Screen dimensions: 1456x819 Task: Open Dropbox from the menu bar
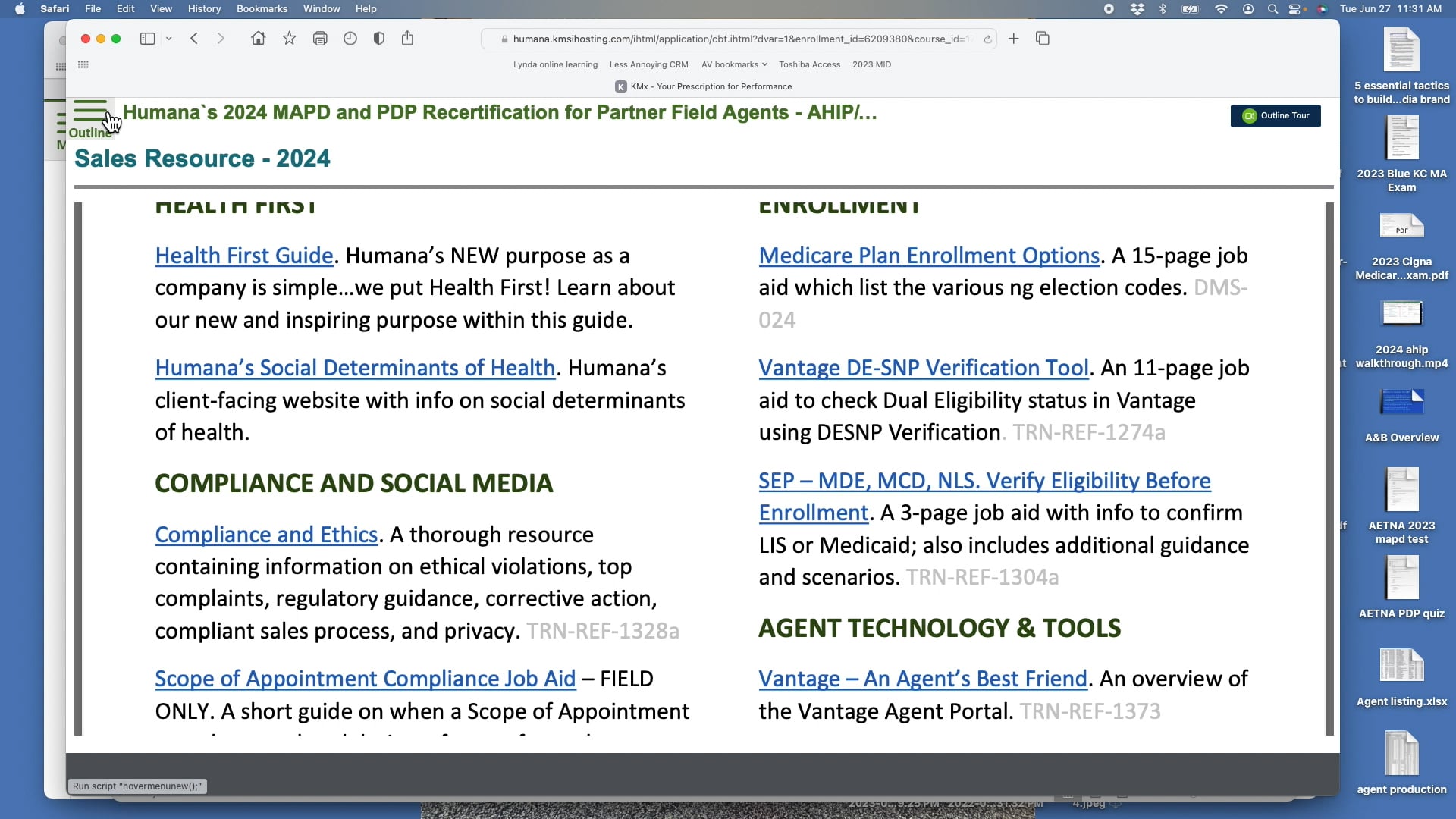1137,9
